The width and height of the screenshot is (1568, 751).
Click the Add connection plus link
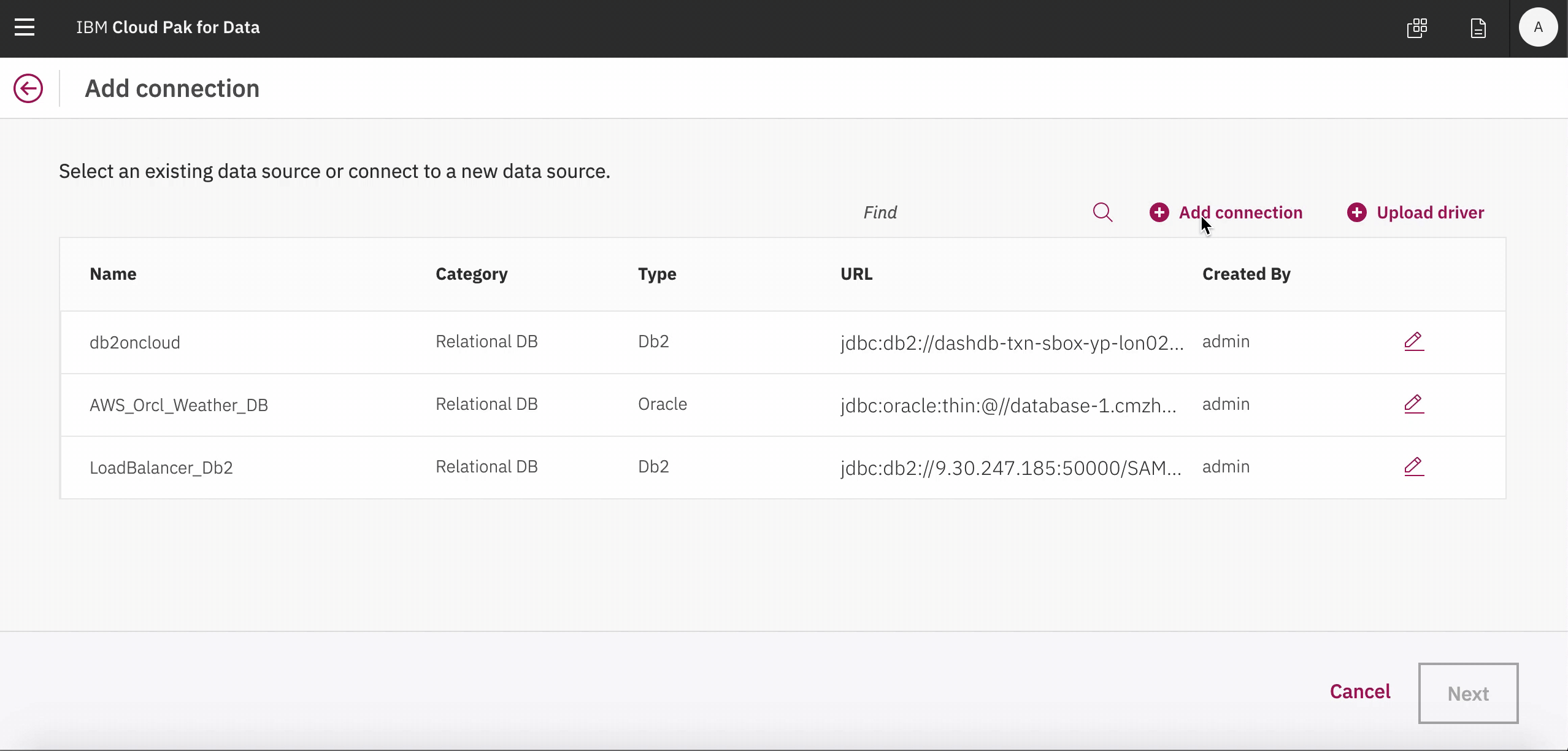pyautogui.click(x=1226, y=212)
